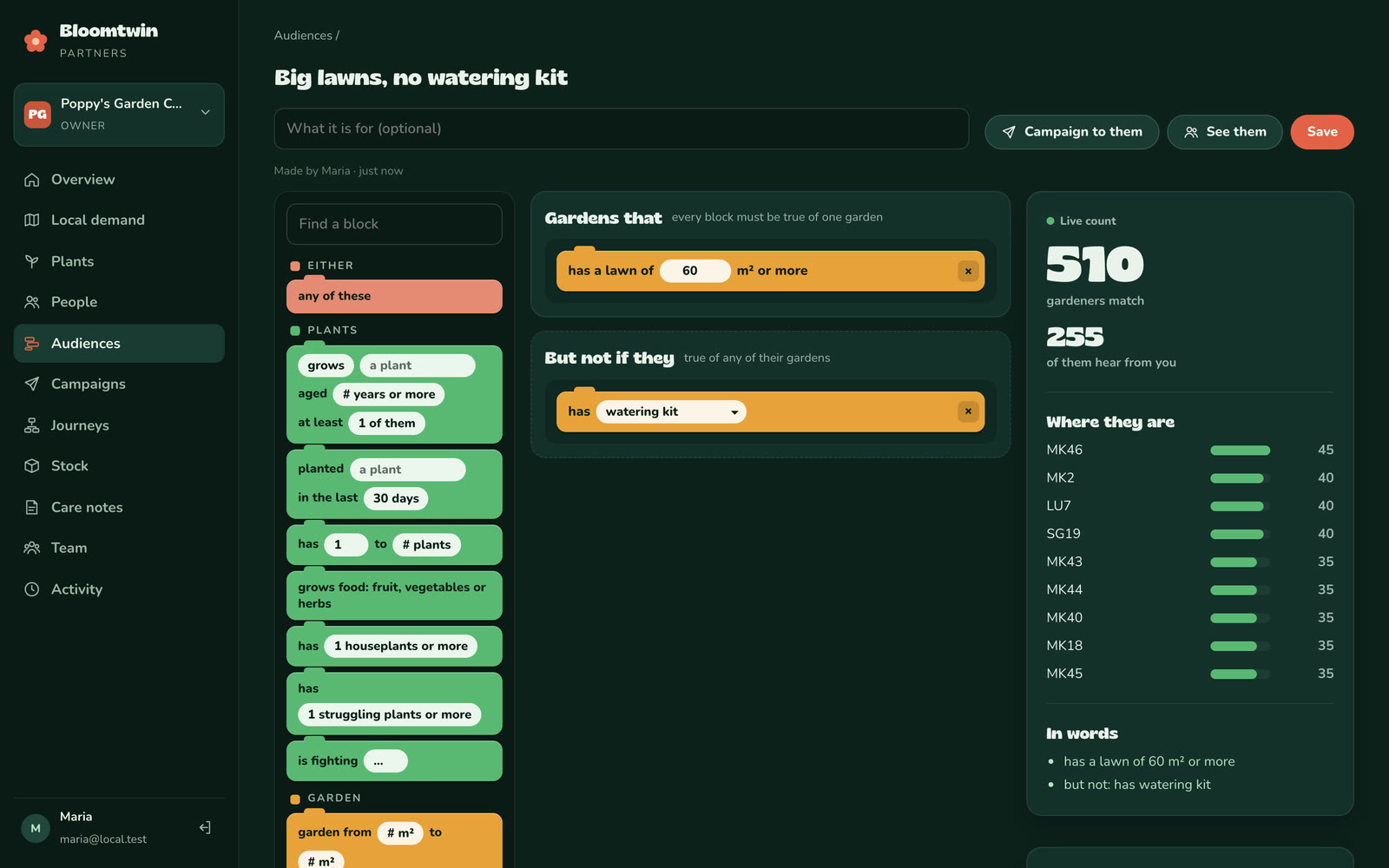
Task: Click the 510 live count number
Action: [1095, 264]
